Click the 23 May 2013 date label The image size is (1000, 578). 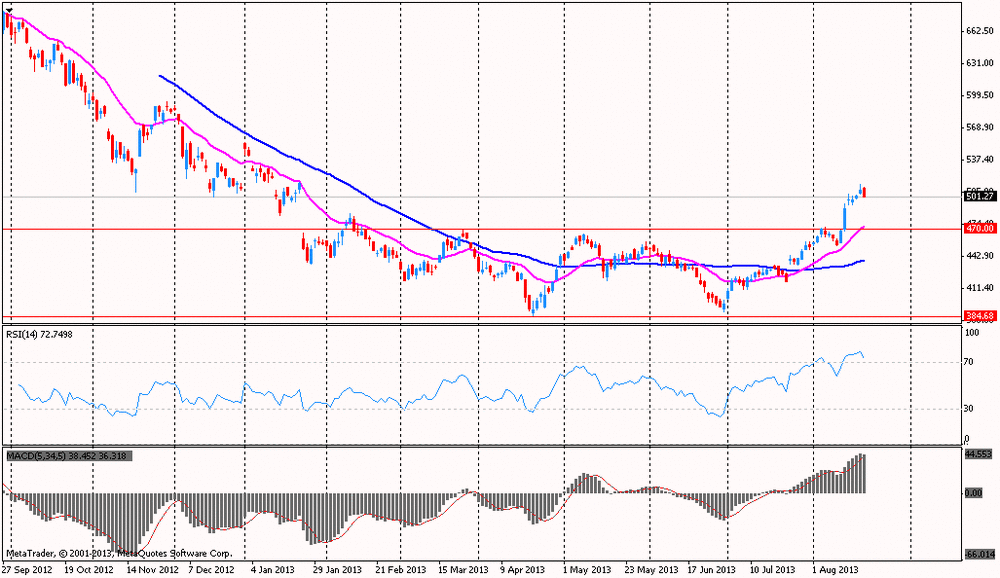651,569
